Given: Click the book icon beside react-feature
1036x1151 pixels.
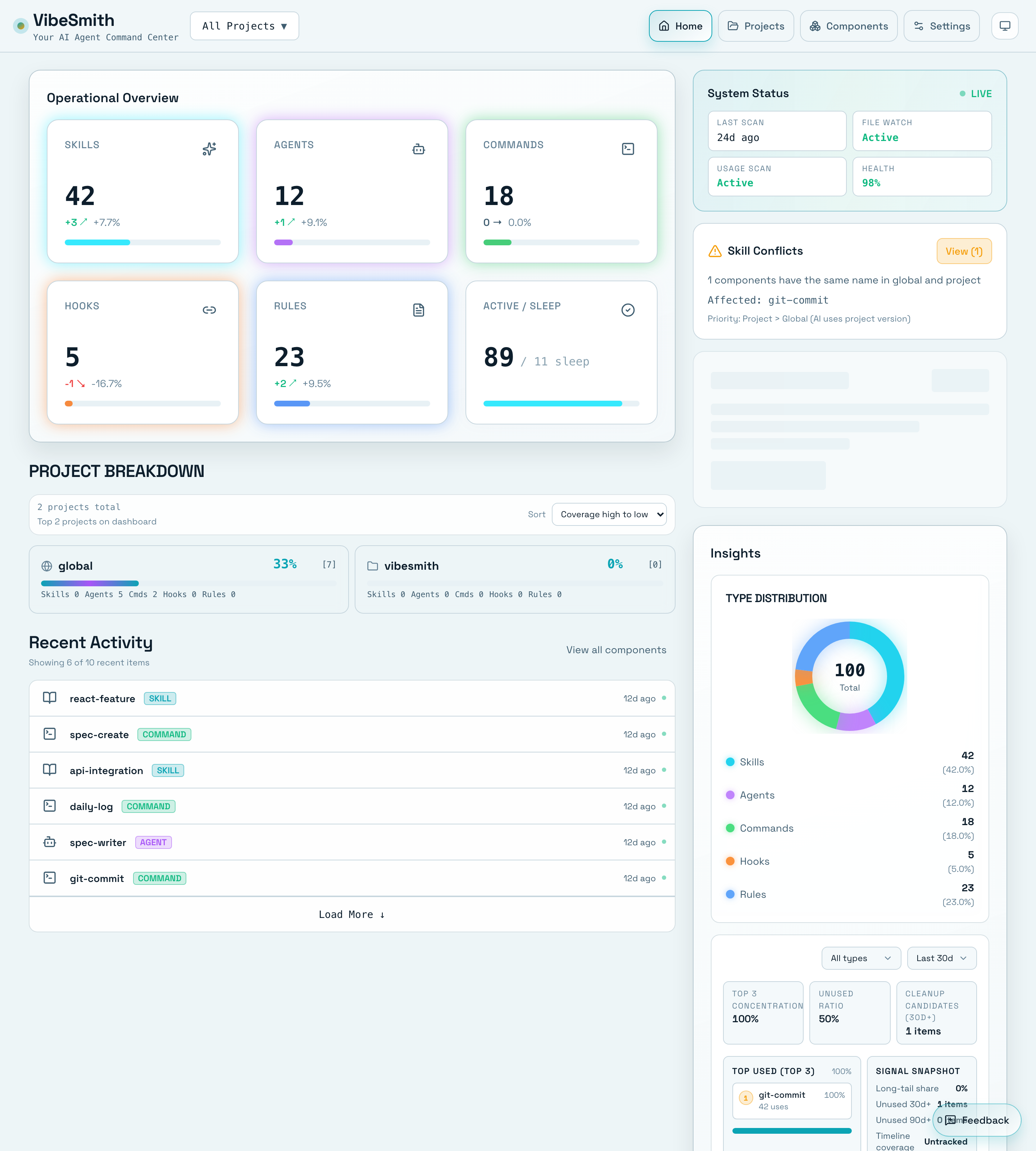Looking at the screenshot, I should 50,698.
